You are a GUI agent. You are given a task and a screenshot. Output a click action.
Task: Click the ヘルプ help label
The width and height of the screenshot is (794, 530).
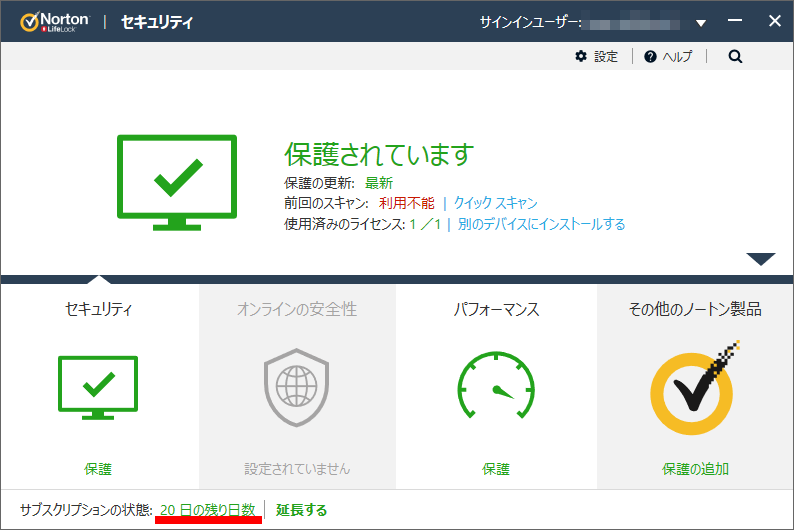(677, 56)
